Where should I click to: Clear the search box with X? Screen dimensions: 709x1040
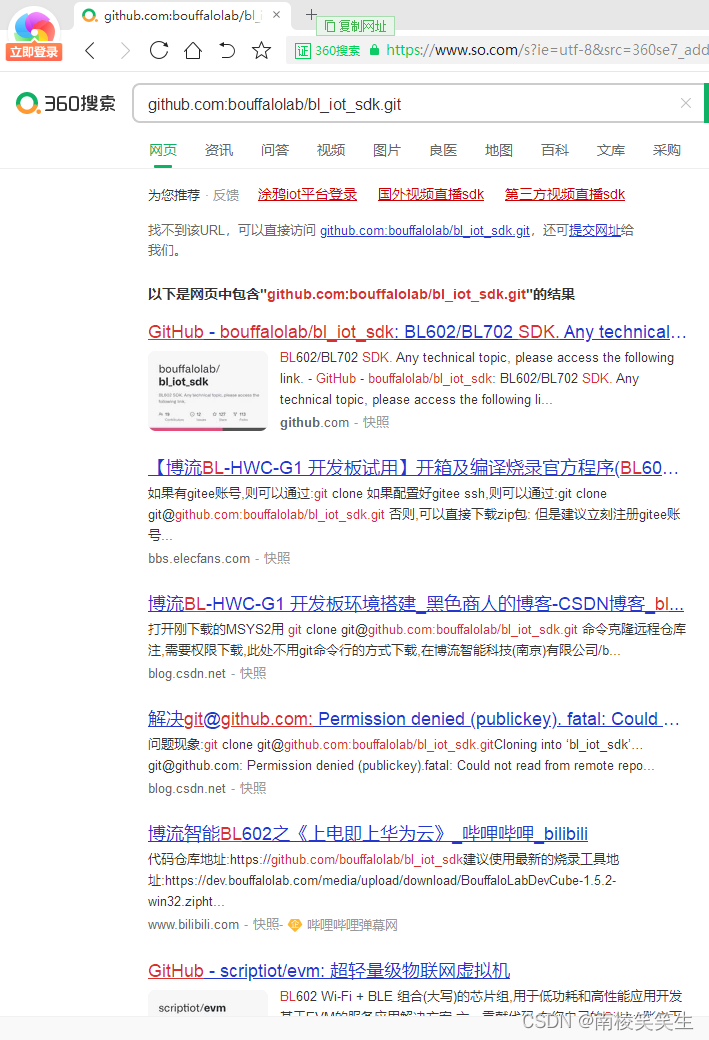686,103
